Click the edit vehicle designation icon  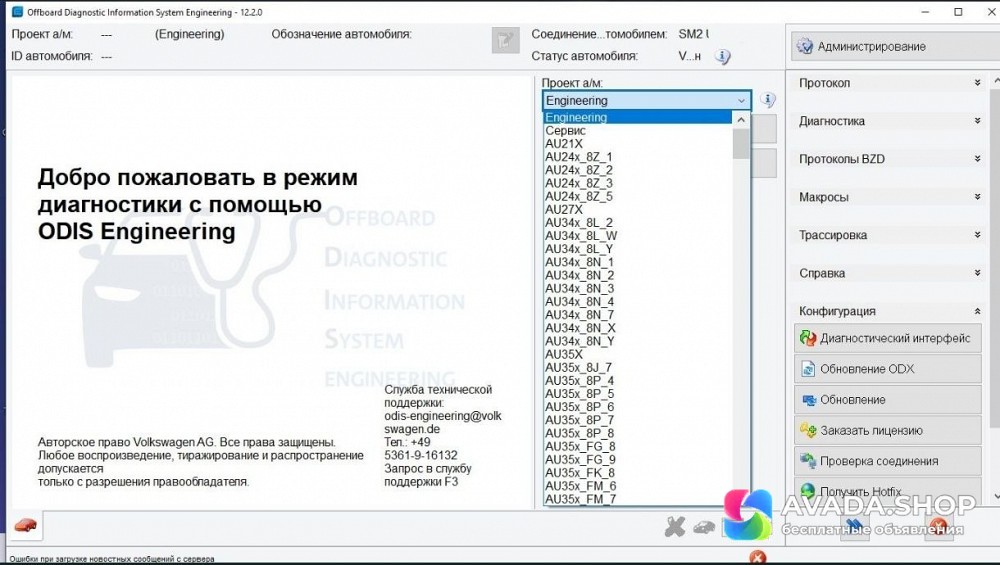(505, 40)
